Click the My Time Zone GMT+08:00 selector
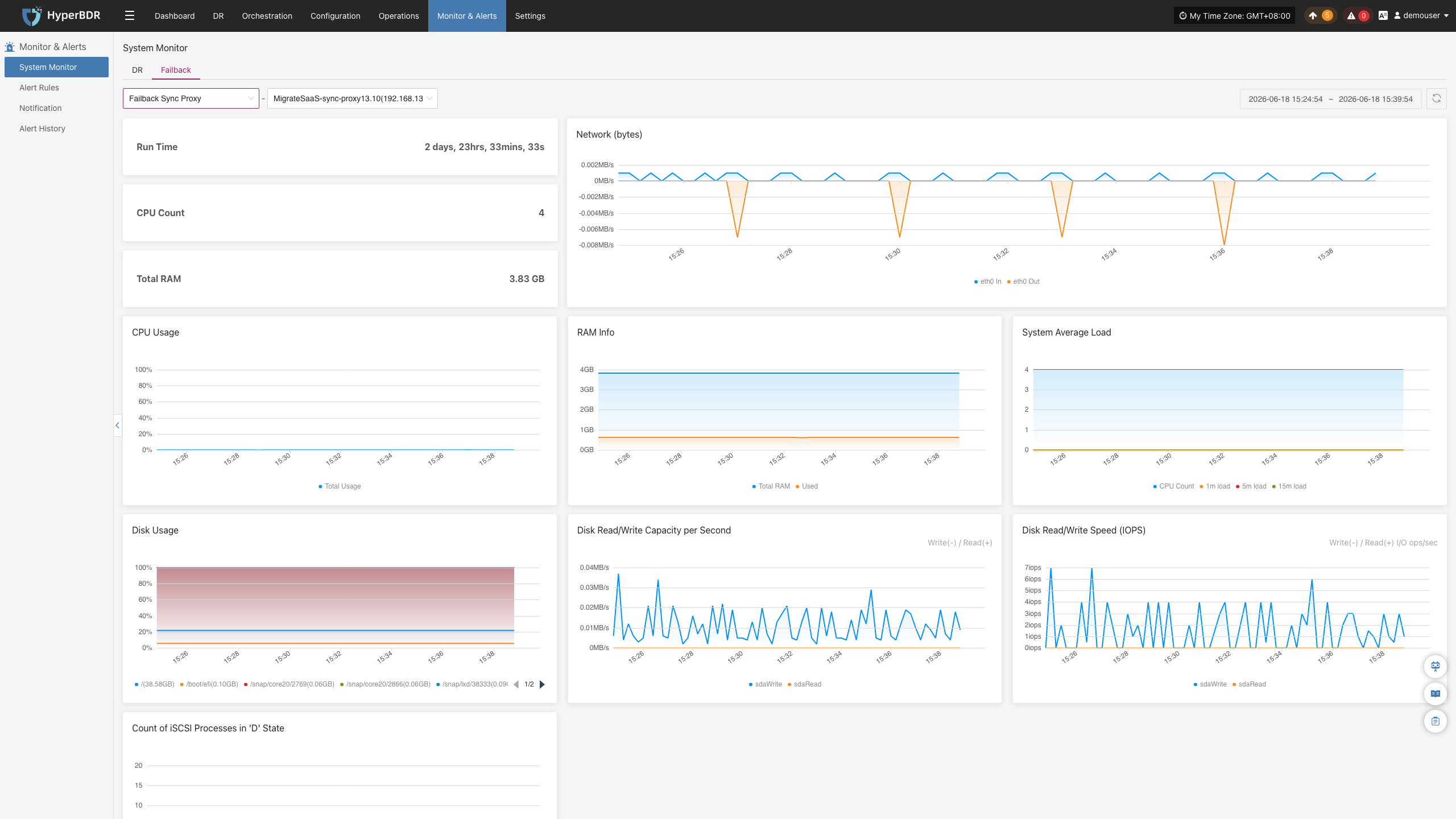 pos(1234,16)
